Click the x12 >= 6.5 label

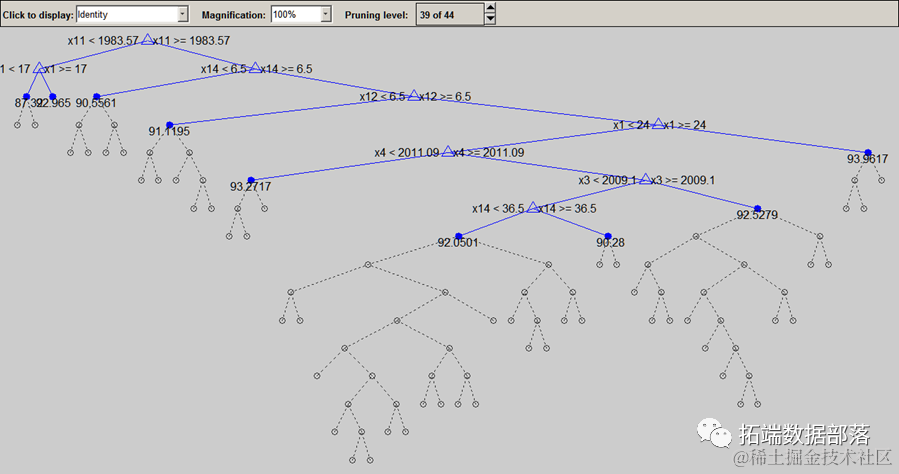tap(445, 96)
